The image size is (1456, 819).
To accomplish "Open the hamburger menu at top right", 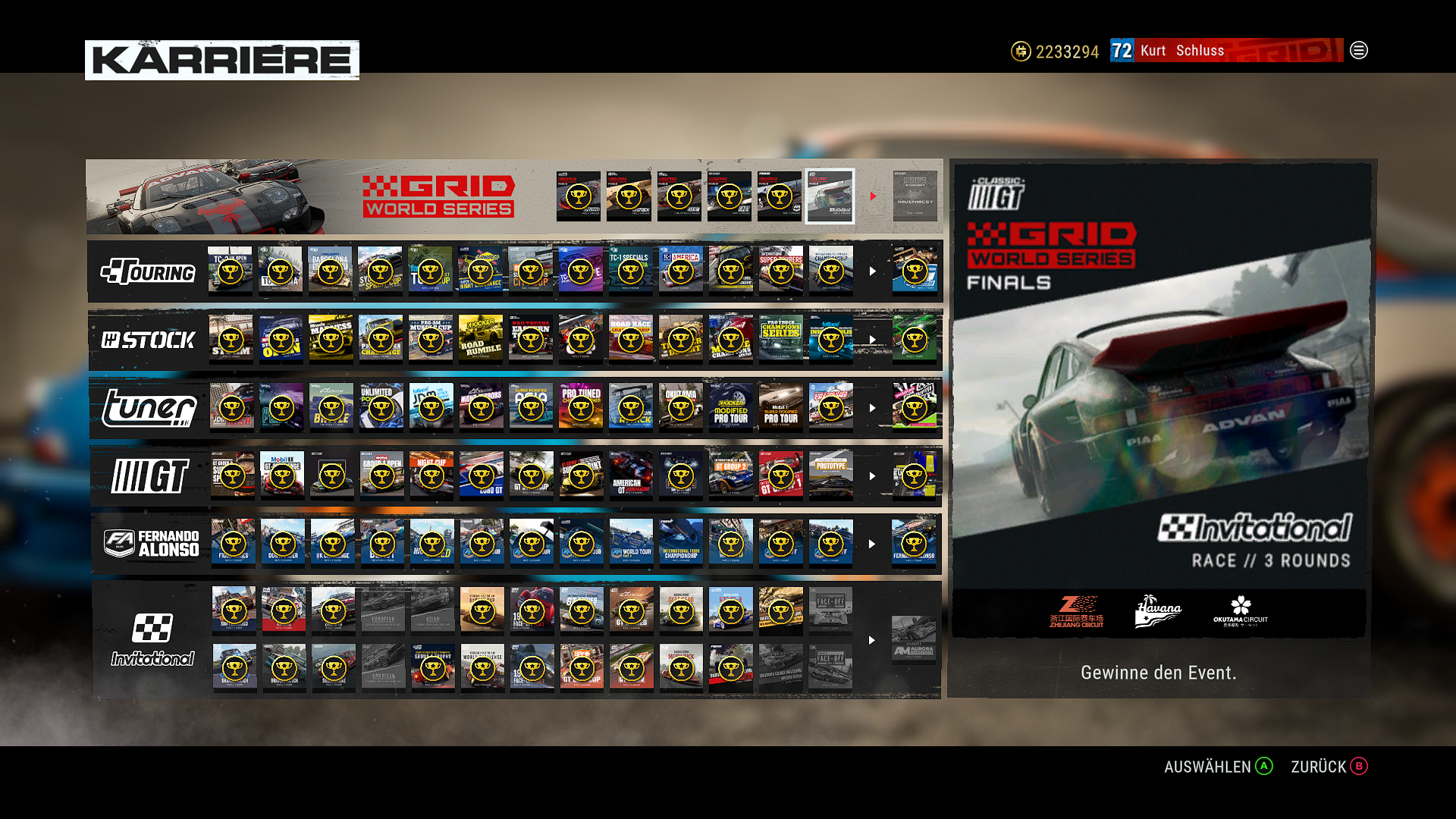I will [x=1359, y=51].
